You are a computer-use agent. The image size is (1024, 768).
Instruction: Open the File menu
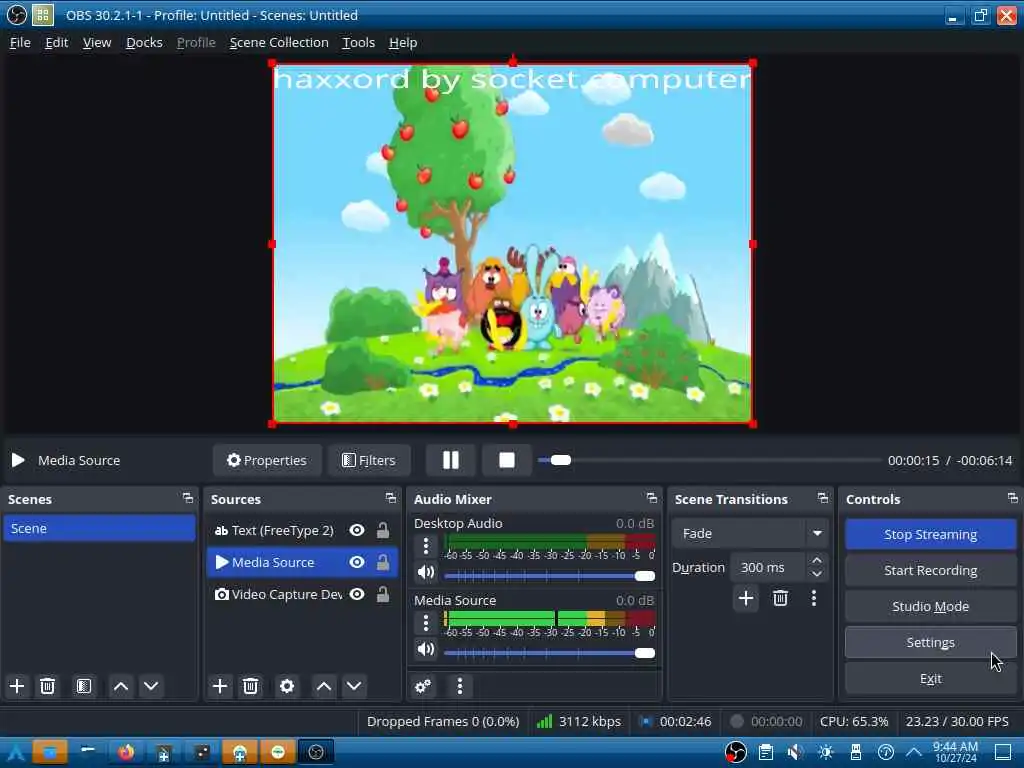20,42
